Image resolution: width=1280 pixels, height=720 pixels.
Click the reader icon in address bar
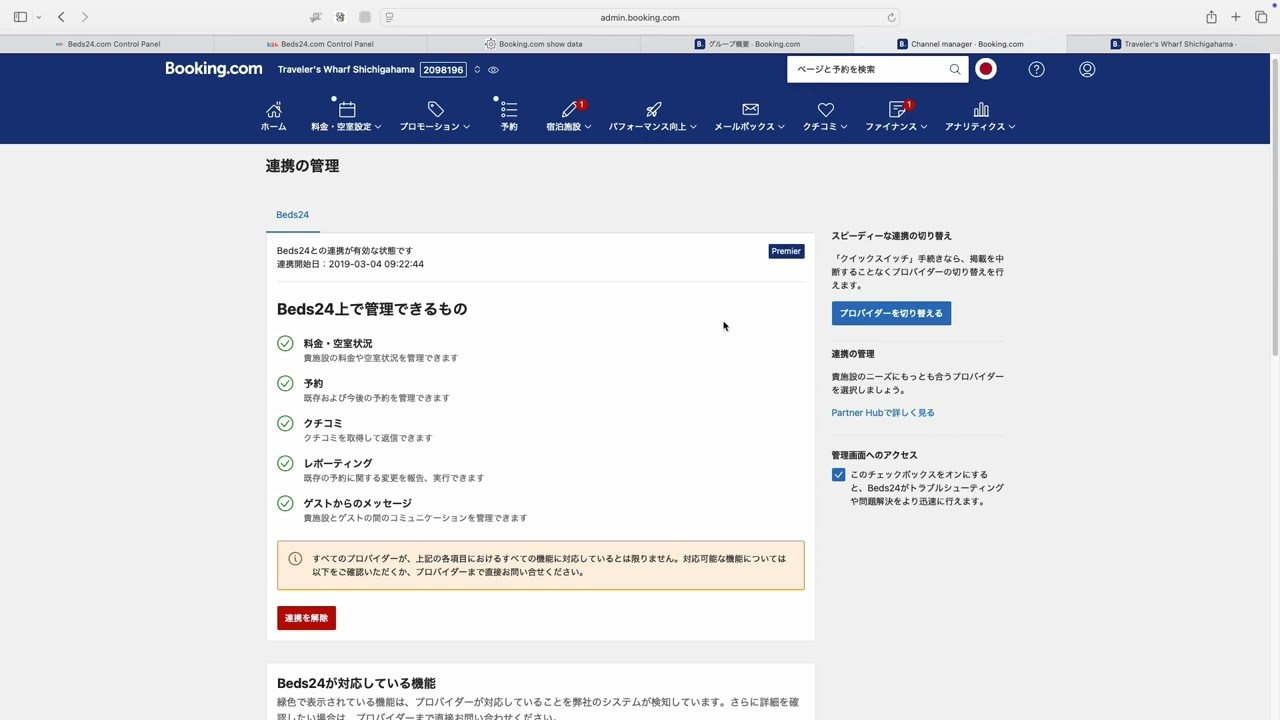(x=389, y=17)
